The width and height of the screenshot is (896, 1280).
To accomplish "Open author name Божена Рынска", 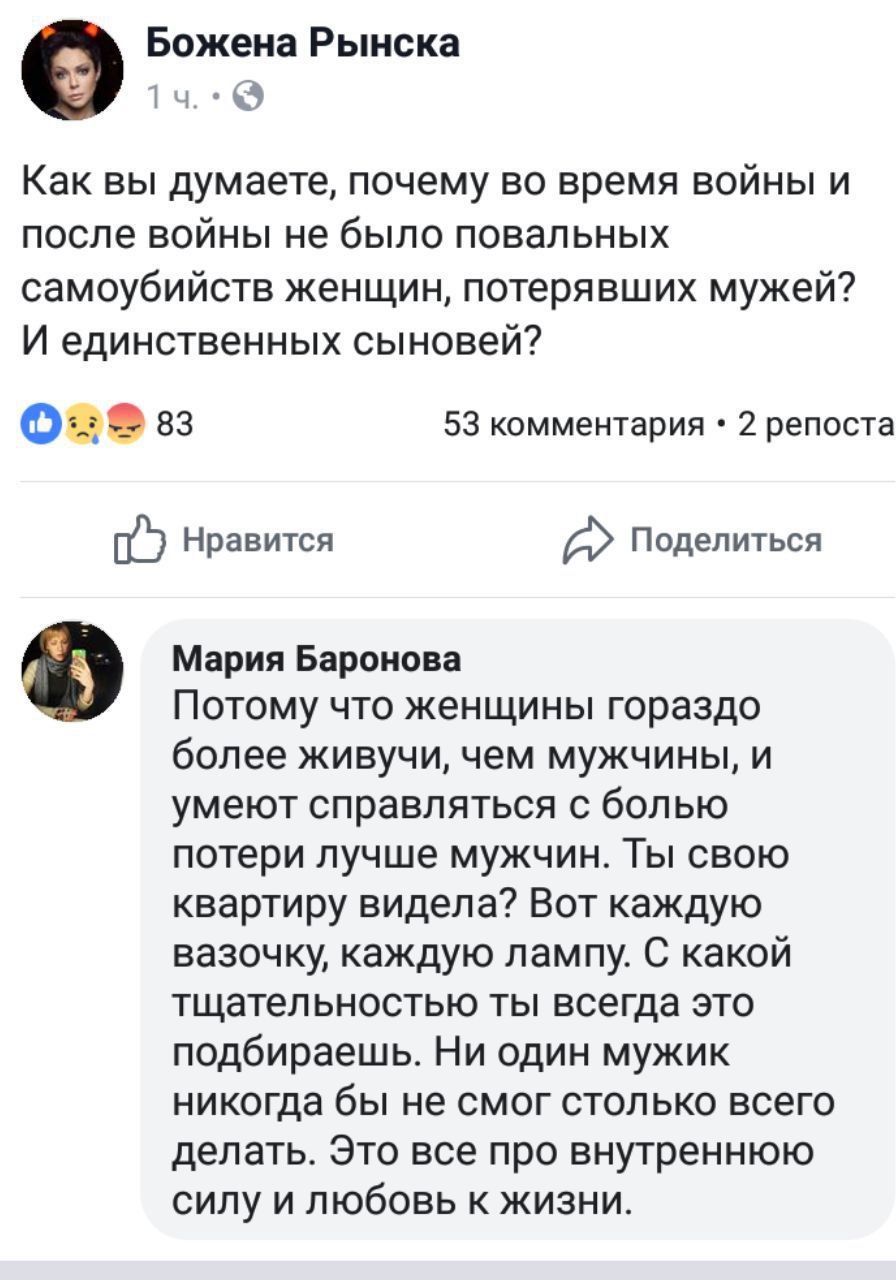I will tap(303, 44).
